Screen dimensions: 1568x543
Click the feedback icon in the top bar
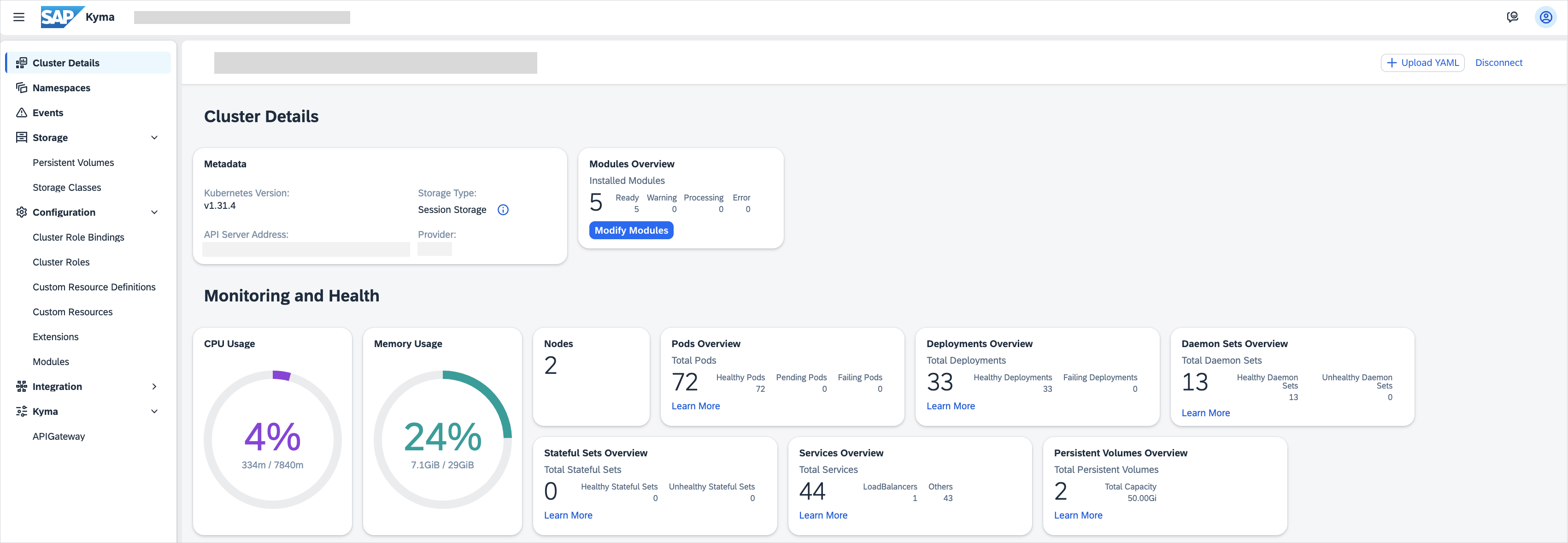pos(1513,17)
